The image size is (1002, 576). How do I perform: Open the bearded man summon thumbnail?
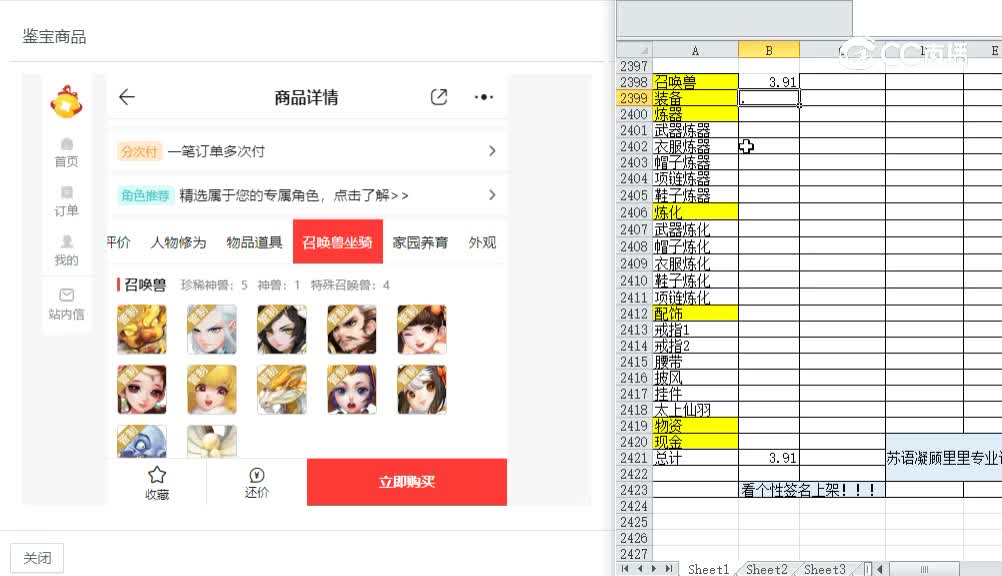point(351,329)
